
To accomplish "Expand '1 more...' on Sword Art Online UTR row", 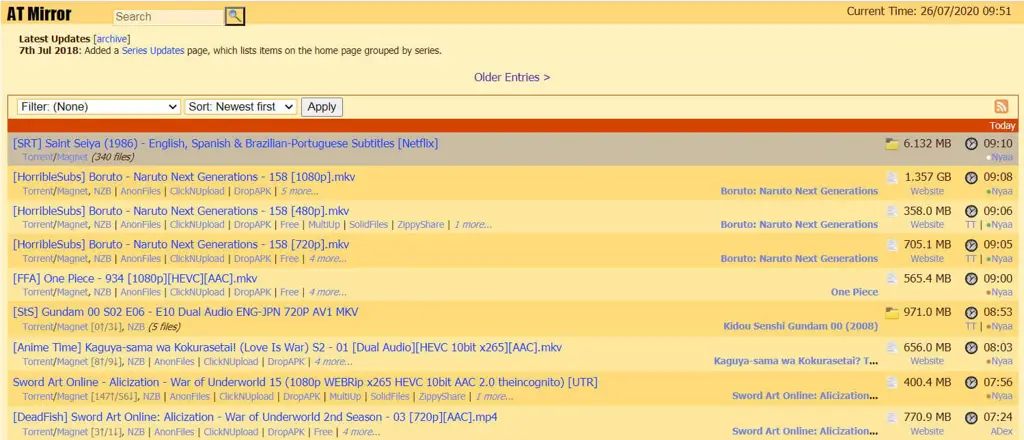I will click(x=494, y=396).
